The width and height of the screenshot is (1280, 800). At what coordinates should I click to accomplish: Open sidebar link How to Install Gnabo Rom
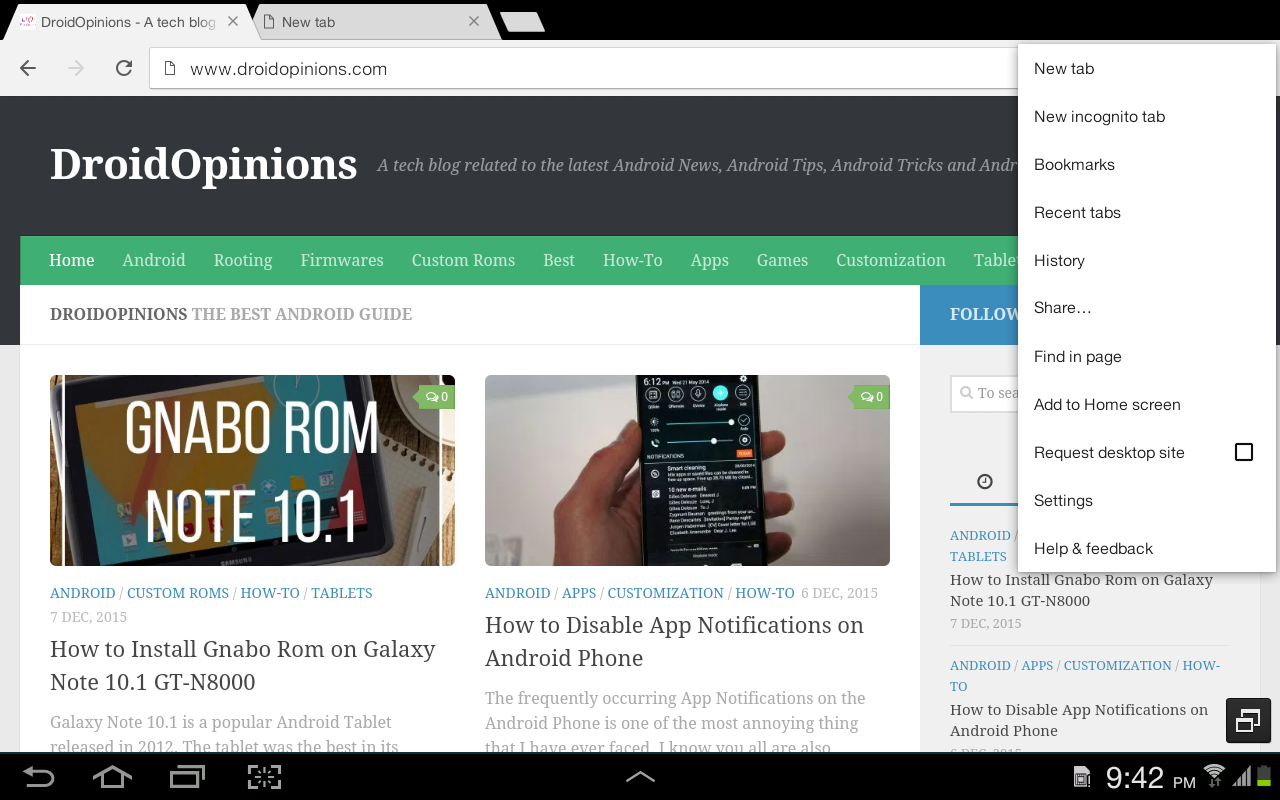coord(1081,590)
